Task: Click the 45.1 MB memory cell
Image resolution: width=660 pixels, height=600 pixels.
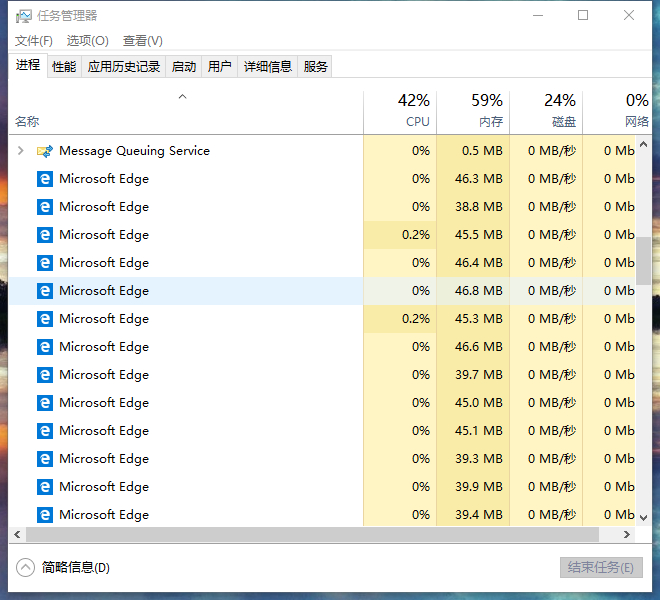Action: point(473,431)
